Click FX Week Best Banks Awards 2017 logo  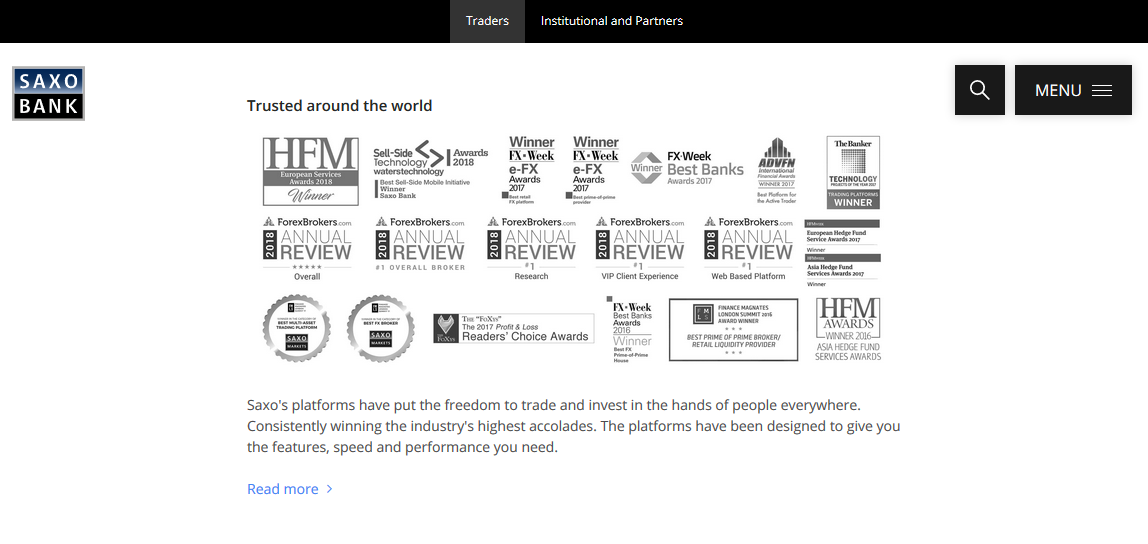point(687,168)
